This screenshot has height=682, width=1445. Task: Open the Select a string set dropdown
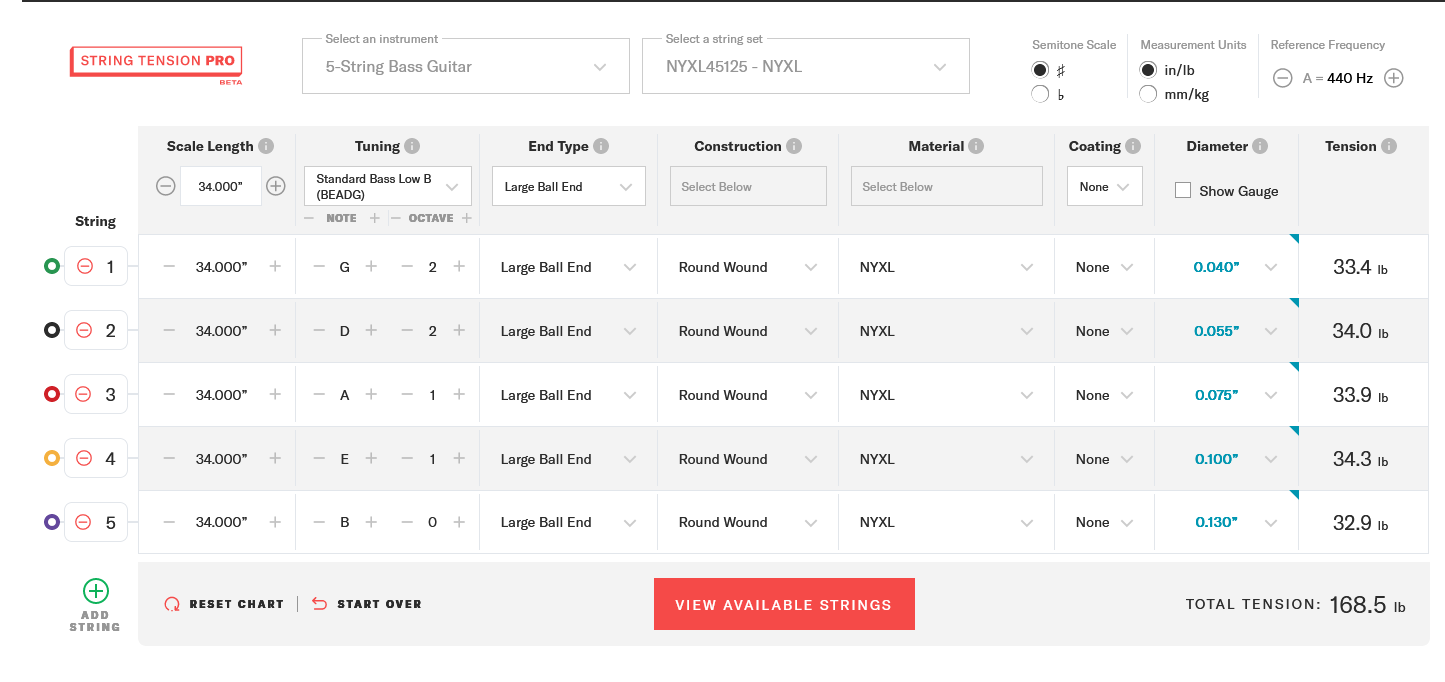tap(806, 66)
